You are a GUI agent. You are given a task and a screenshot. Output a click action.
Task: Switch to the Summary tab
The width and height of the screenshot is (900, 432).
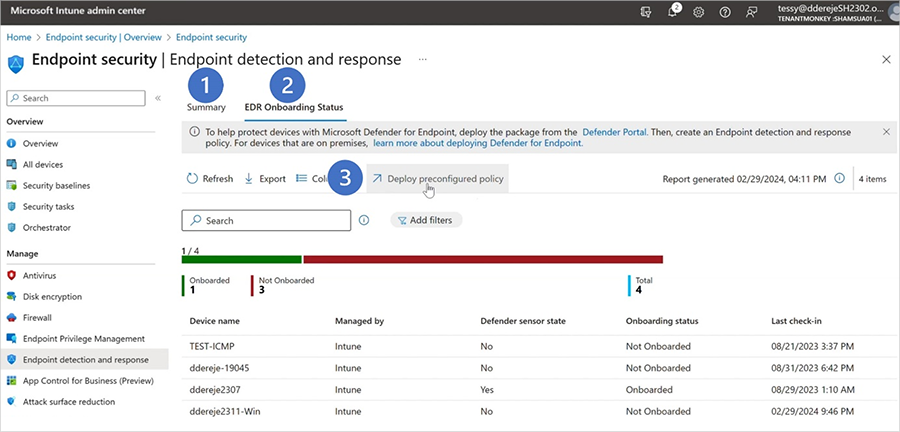206,107
